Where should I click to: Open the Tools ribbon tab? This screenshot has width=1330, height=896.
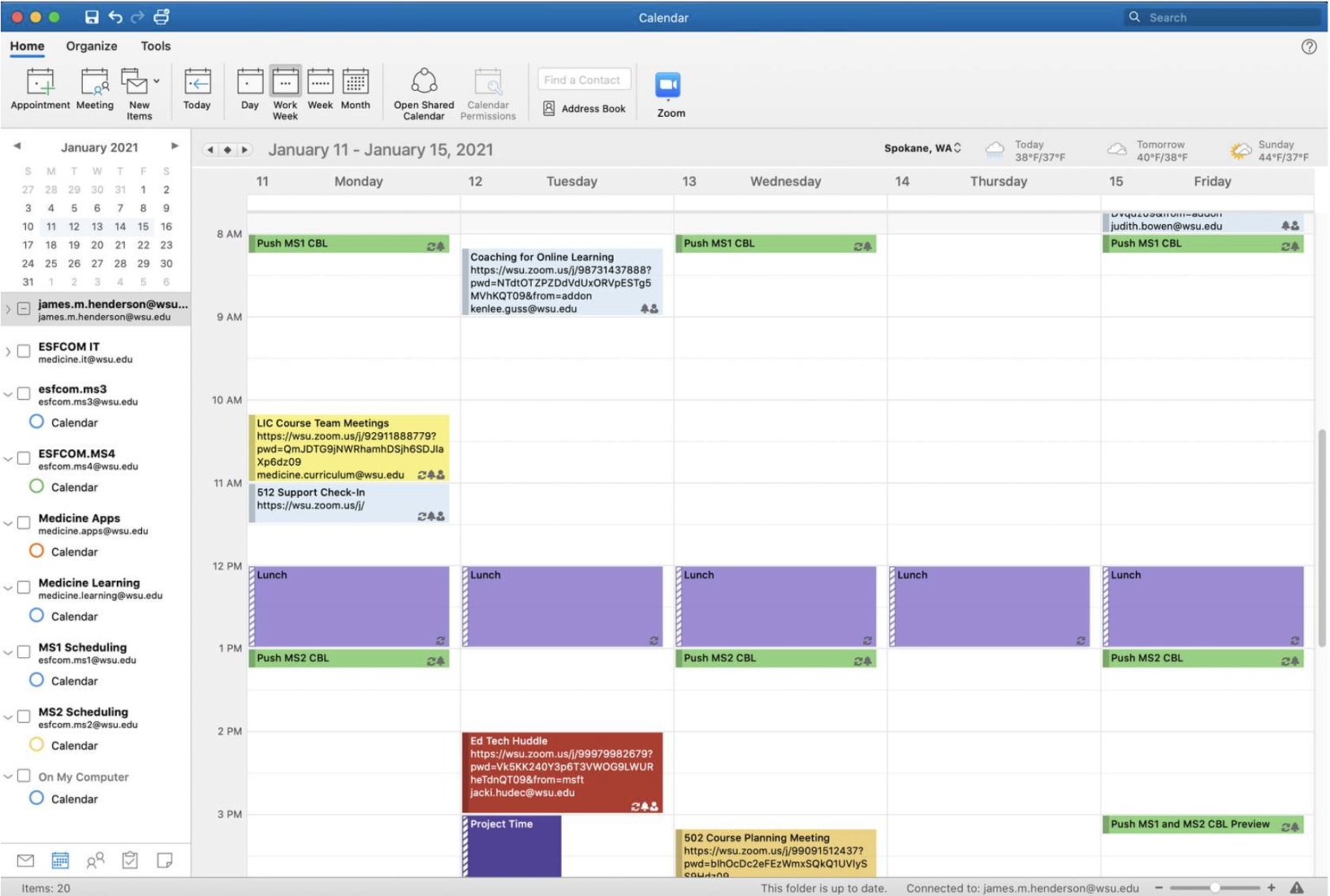click(155, 46)
